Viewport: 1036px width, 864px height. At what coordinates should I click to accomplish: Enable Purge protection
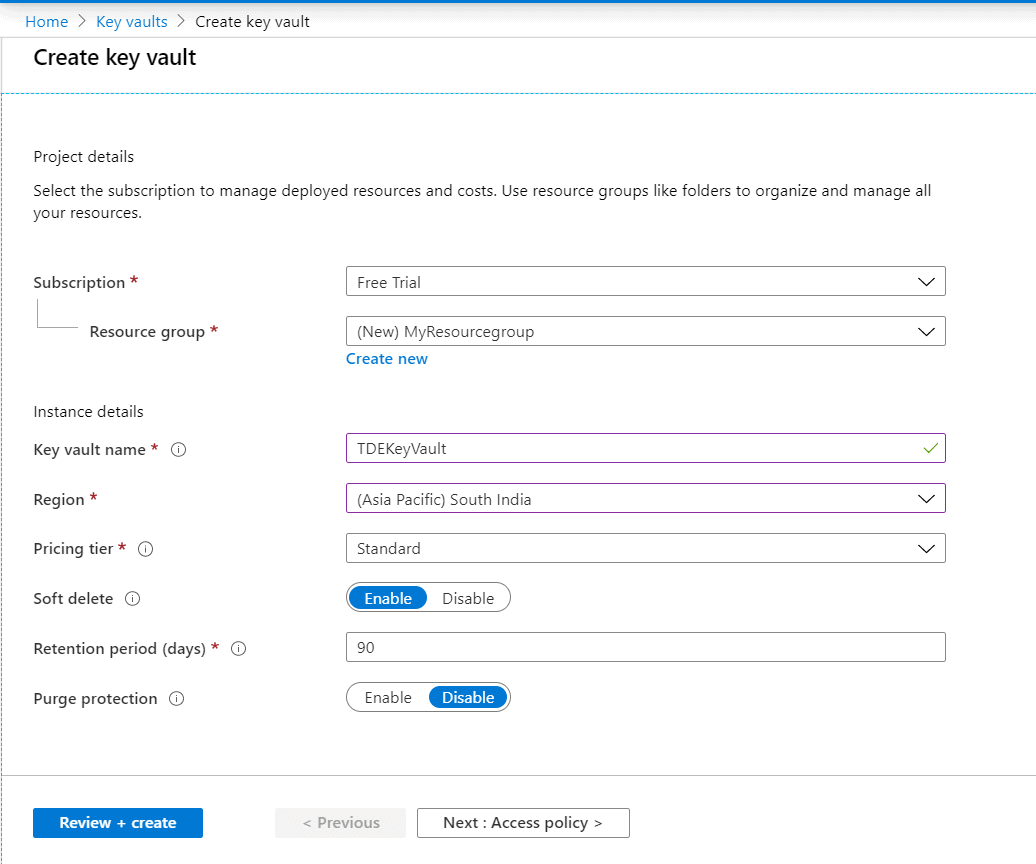coord(388,697)
